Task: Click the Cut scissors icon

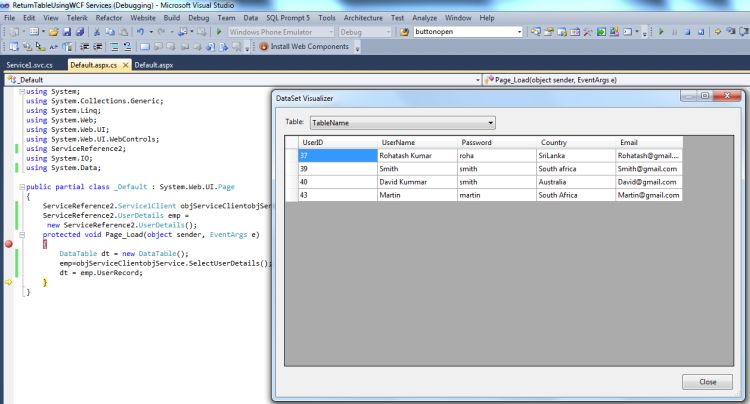Action: point(96,32)
